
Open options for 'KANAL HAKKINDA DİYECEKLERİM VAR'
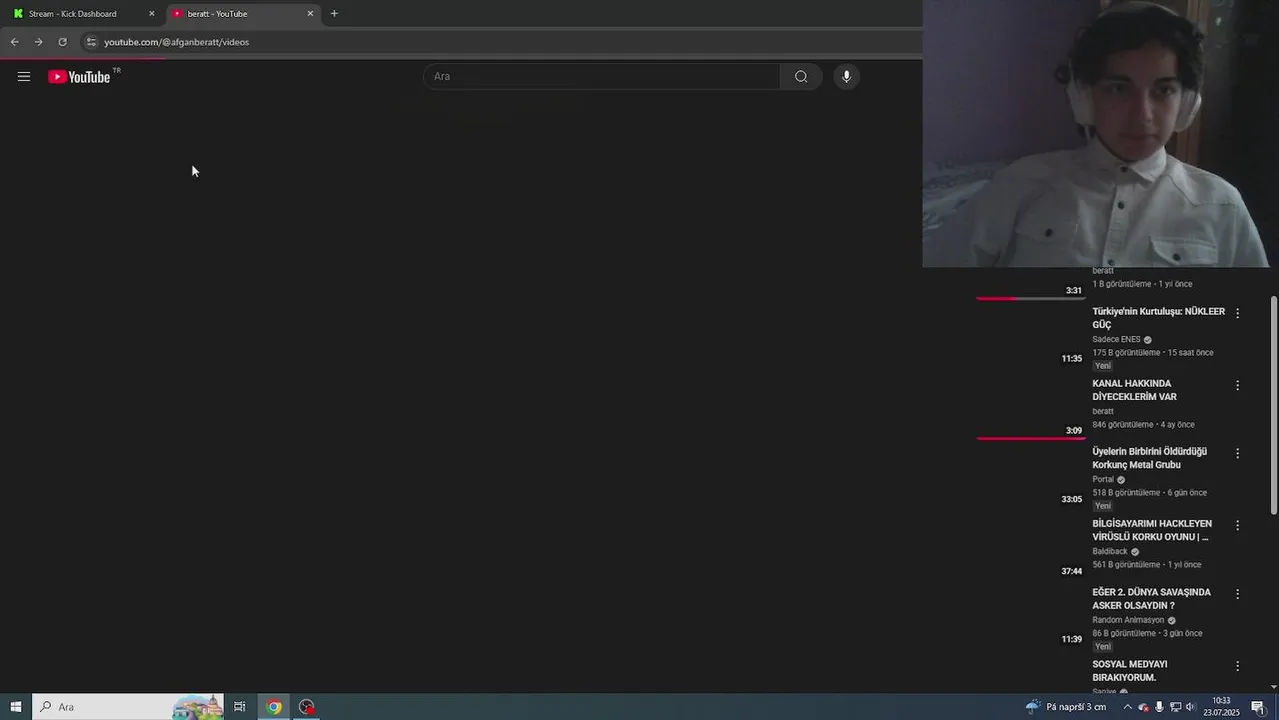(1237, 385)
